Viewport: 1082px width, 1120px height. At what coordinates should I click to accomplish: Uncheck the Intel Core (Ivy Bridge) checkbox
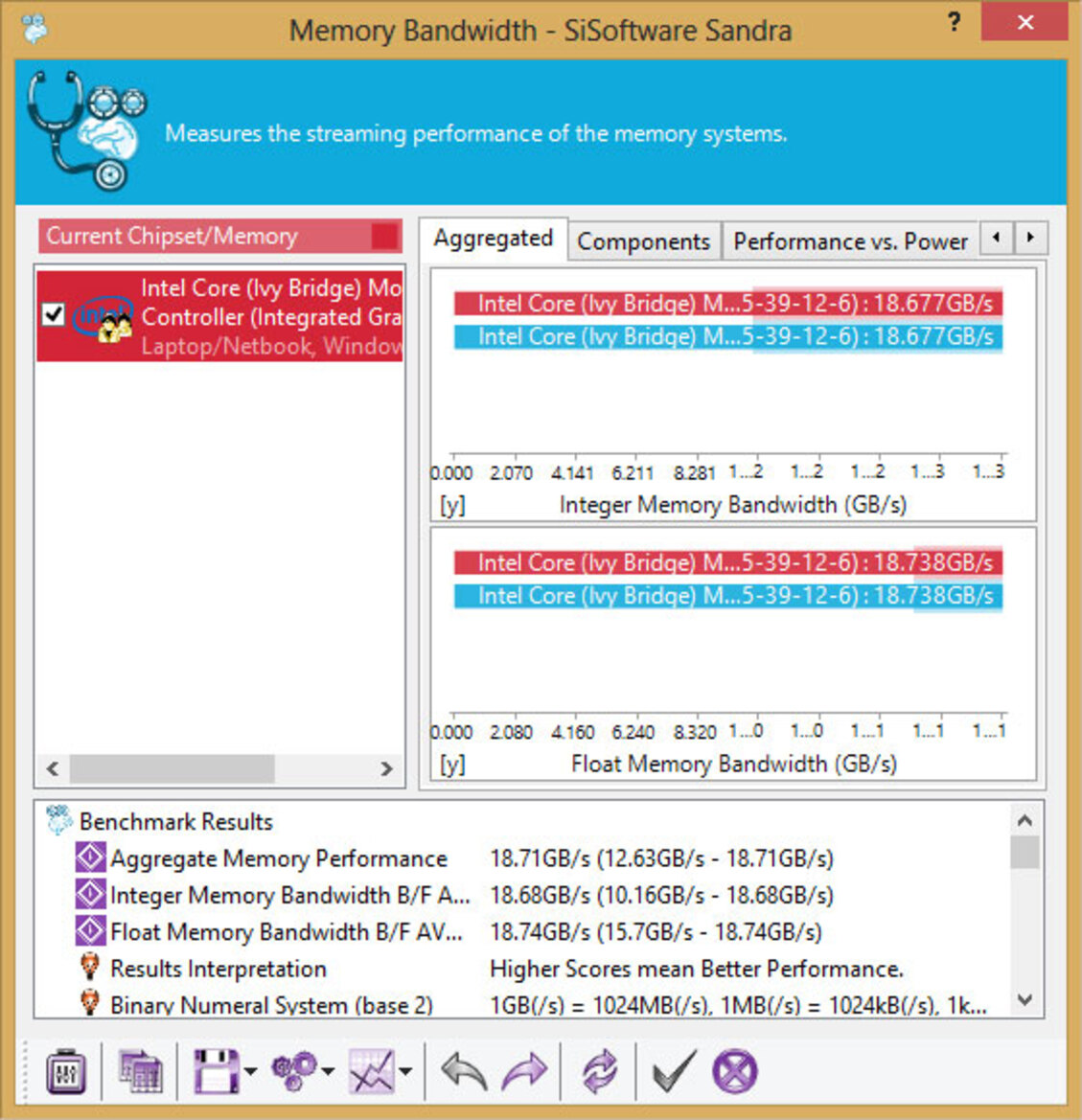pos(54,314)
